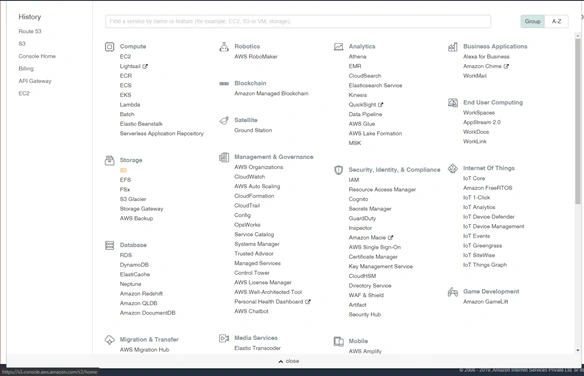Open Elastic Beanstalk service
Image resolution: width=584 pixels, height=376 pixels.
141,124
